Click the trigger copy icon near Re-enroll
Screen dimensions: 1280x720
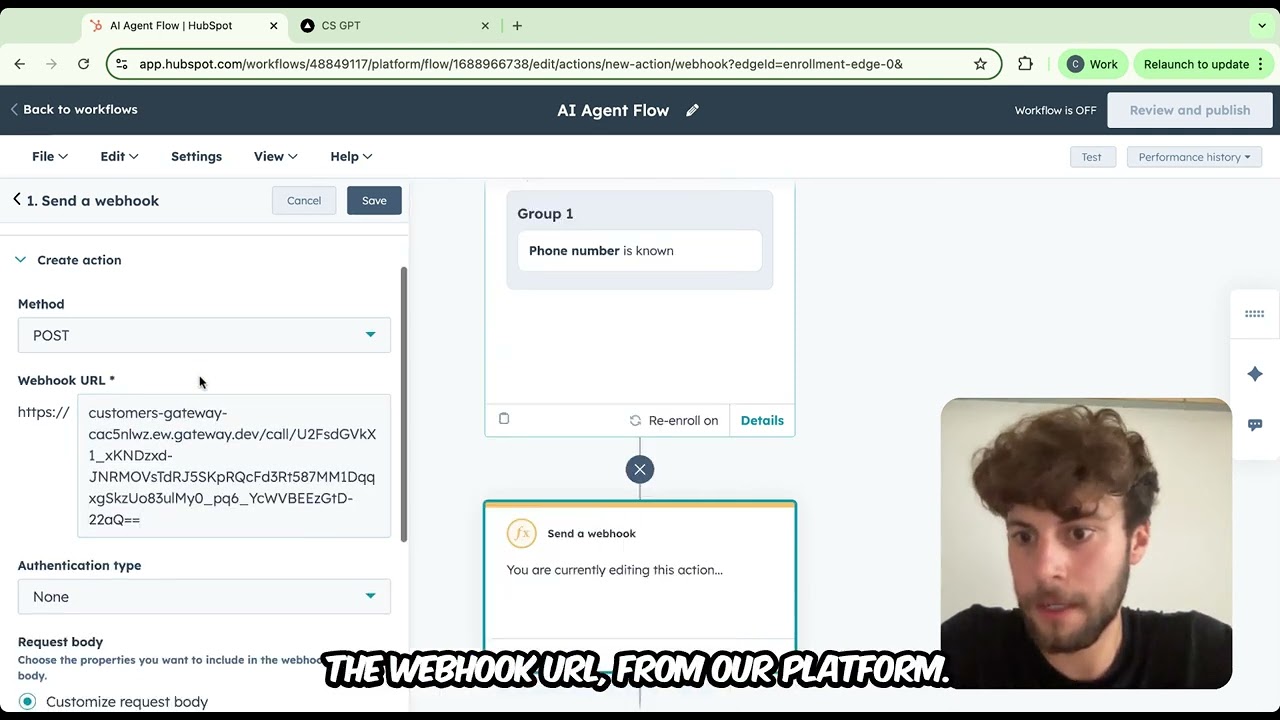point(504,419)
